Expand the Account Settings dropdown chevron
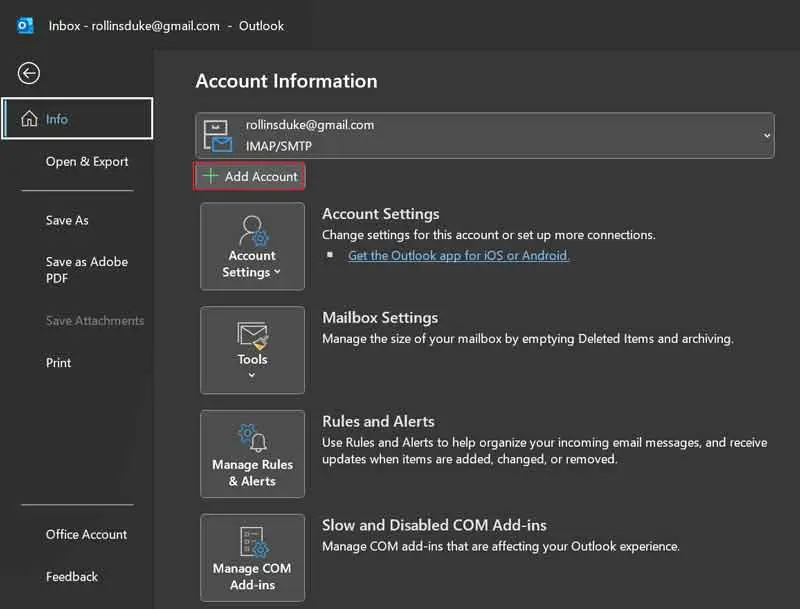 coord(277,272)
